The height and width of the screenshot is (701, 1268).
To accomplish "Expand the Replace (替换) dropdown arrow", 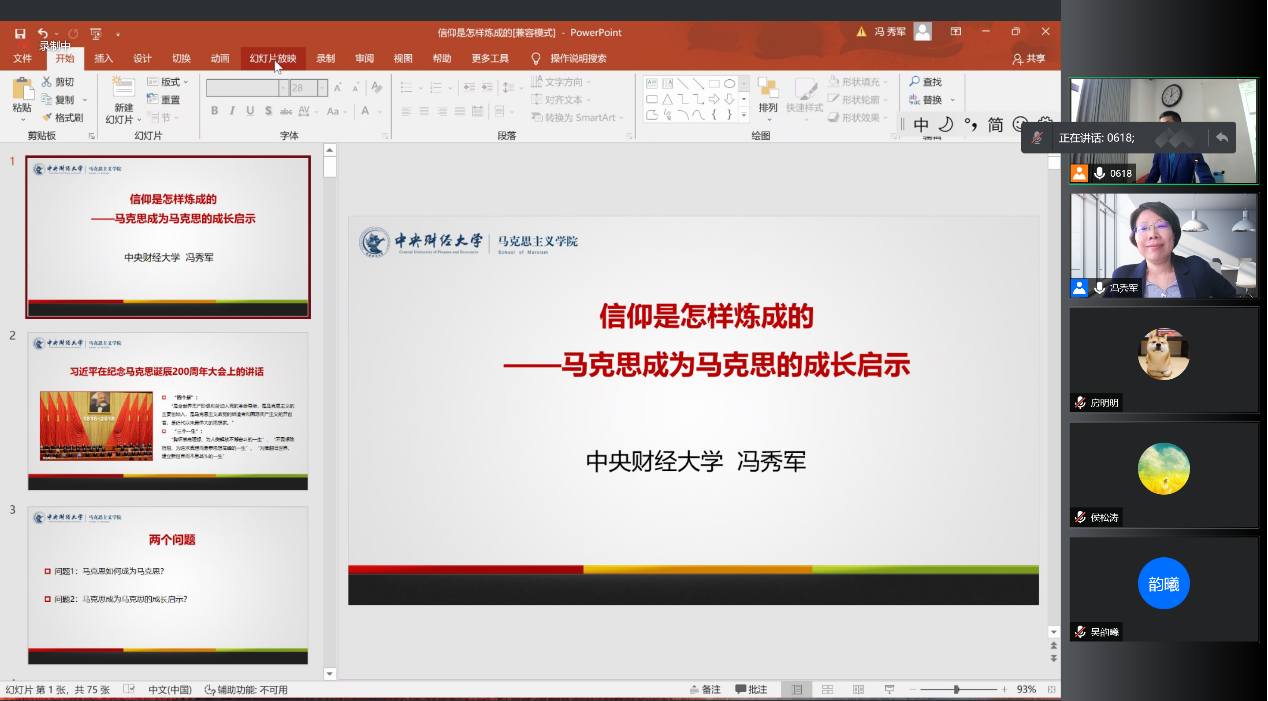I will click(953, 100).
